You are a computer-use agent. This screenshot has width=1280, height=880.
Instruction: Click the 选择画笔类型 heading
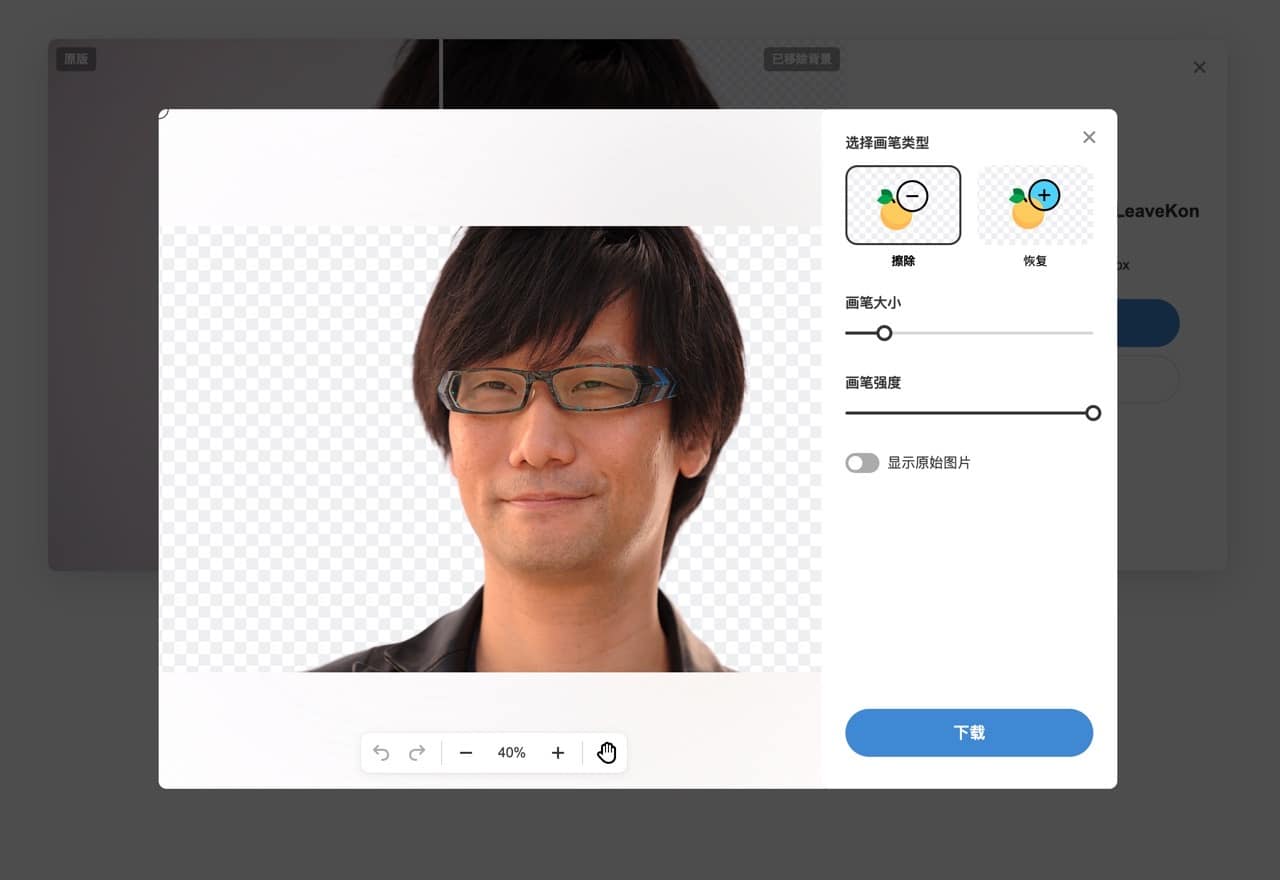coord(887,143)
